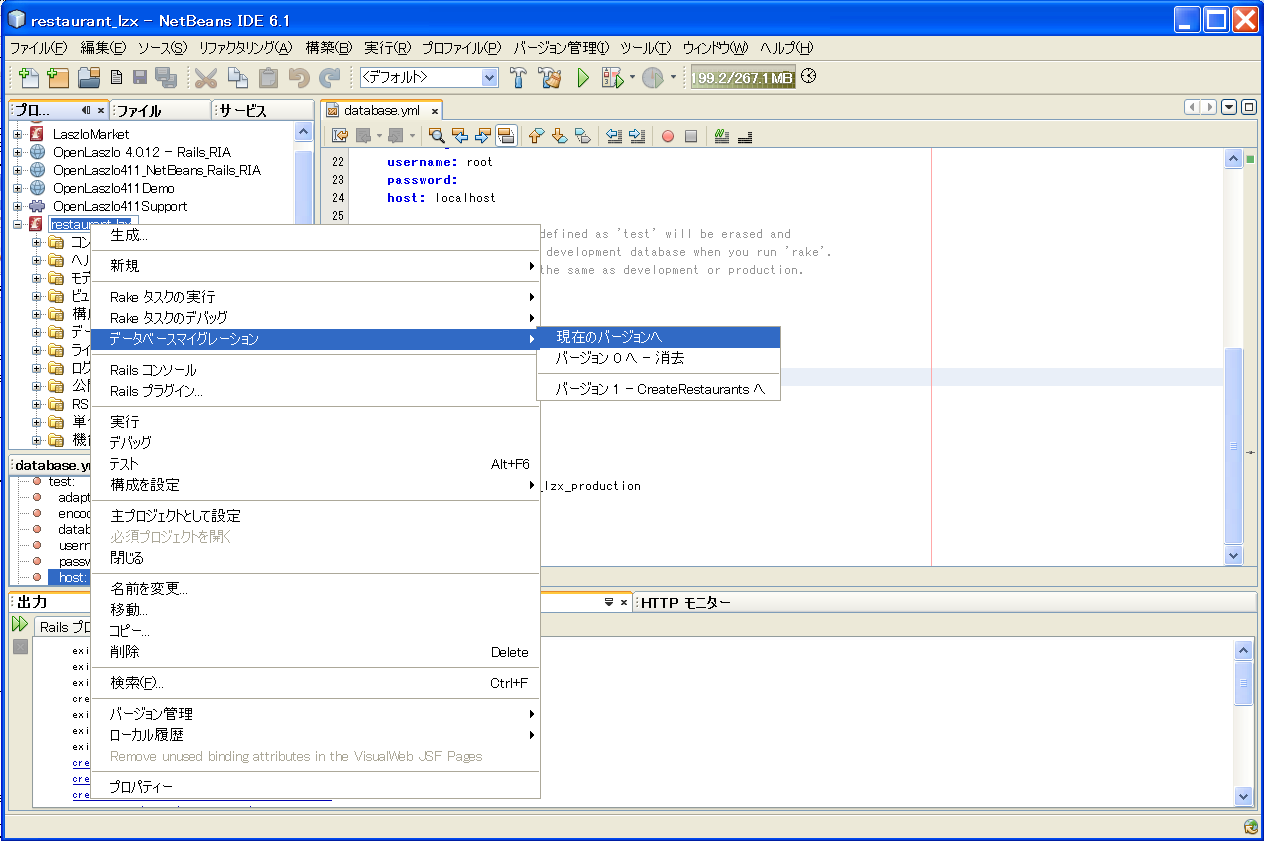This screenshot has width=1264, height=841.
Task: Click the Shift Line Right icon
Action: coord(637,136)
